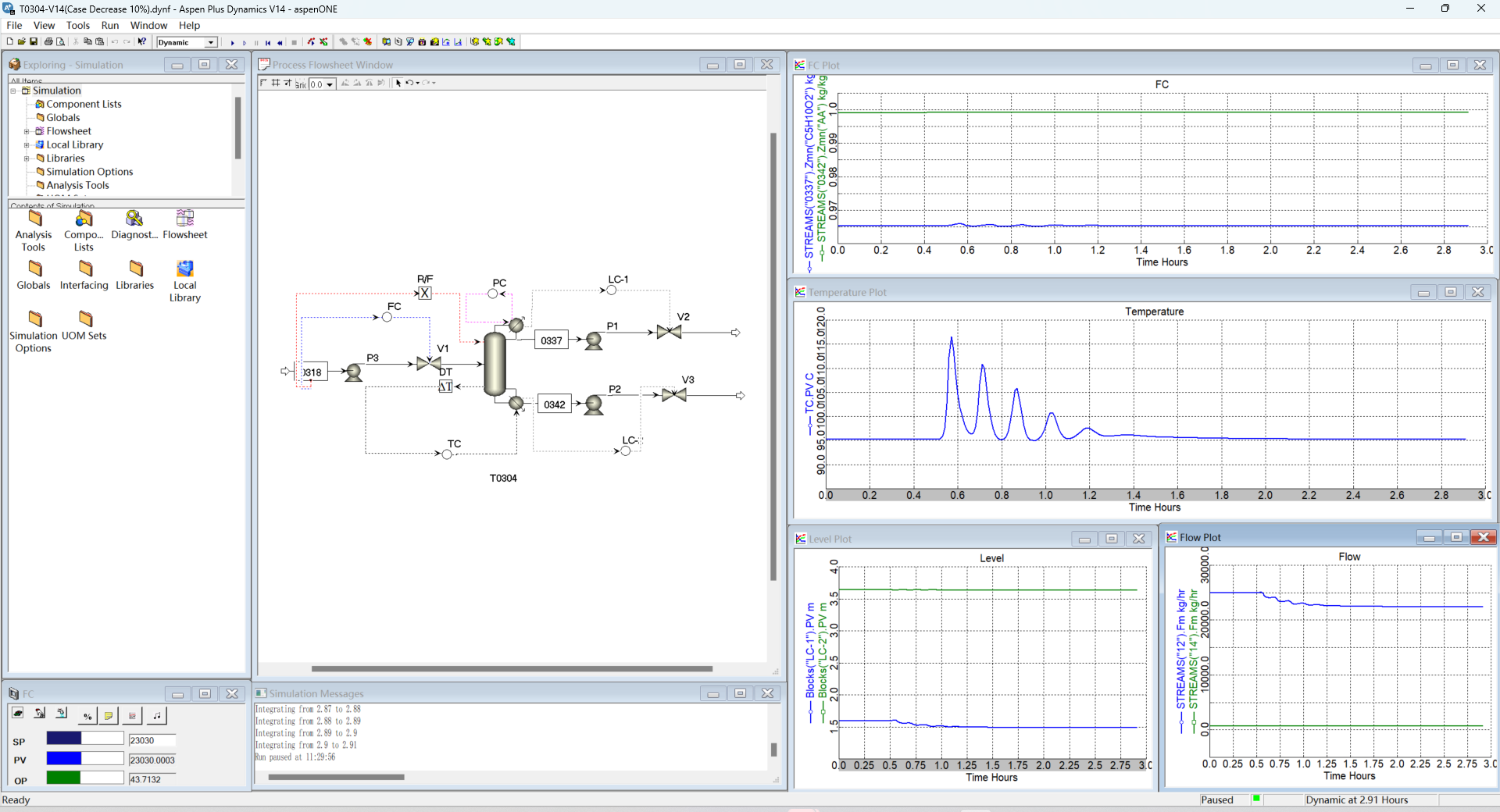Open the Configure button on FC faceplate

(x=109, y=715)
